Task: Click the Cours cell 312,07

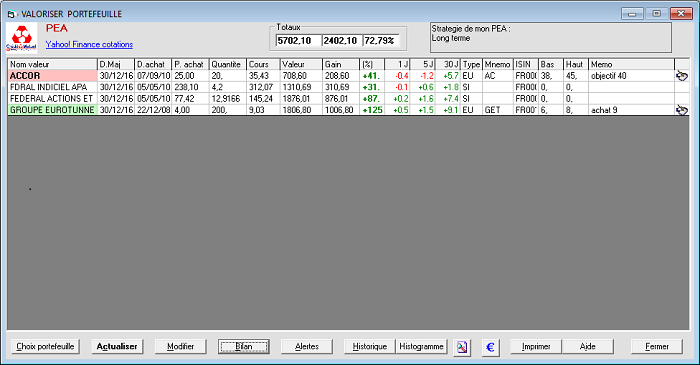Action: 263,87
